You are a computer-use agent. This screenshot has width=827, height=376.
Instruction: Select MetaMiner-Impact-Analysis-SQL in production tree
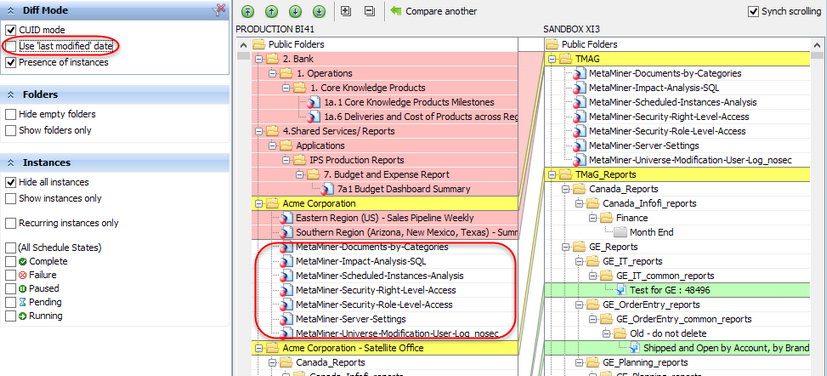361,261
